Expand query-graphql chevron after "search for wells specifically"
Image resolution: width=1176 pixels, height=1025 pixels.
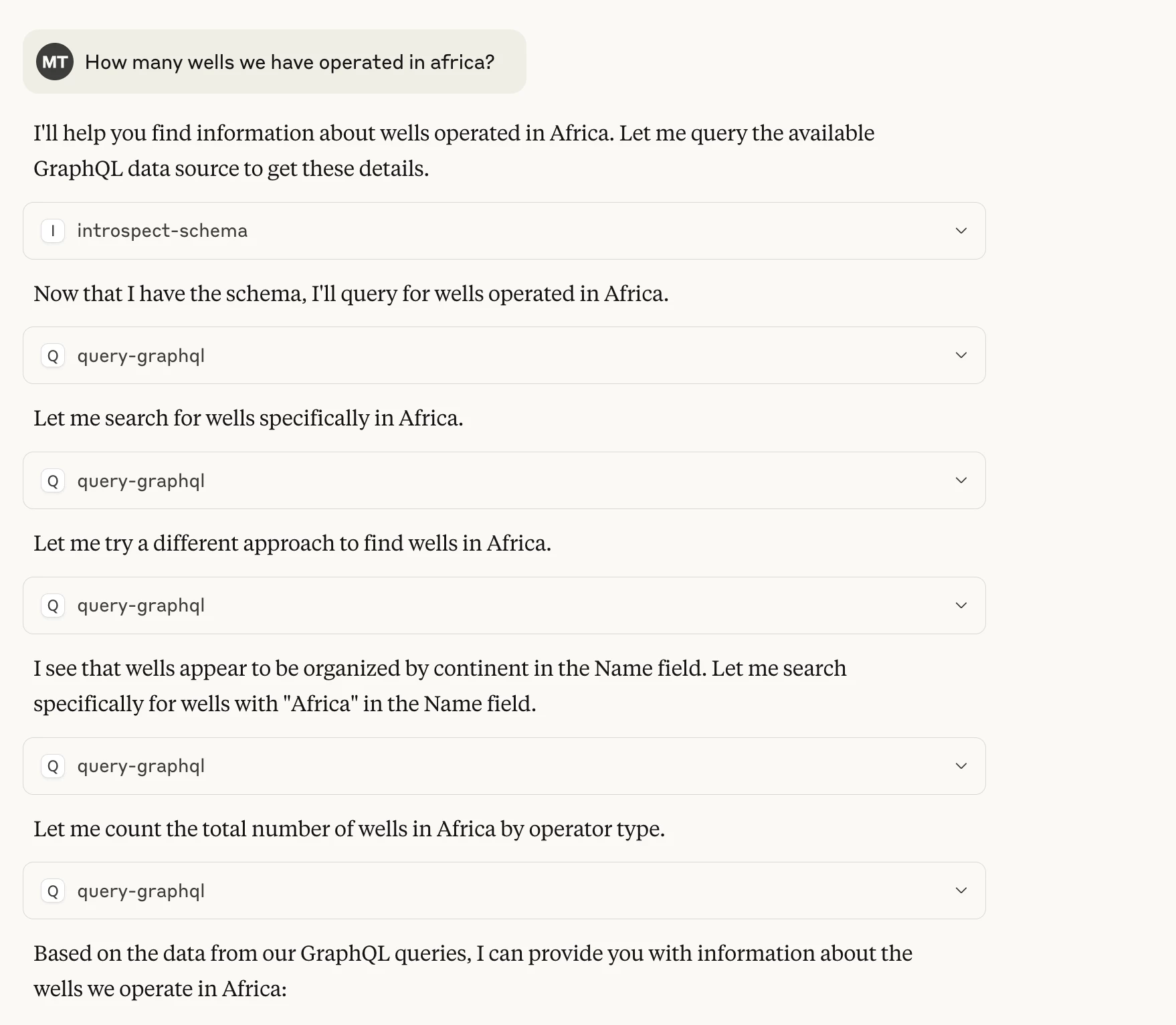(x=961, y=480)
